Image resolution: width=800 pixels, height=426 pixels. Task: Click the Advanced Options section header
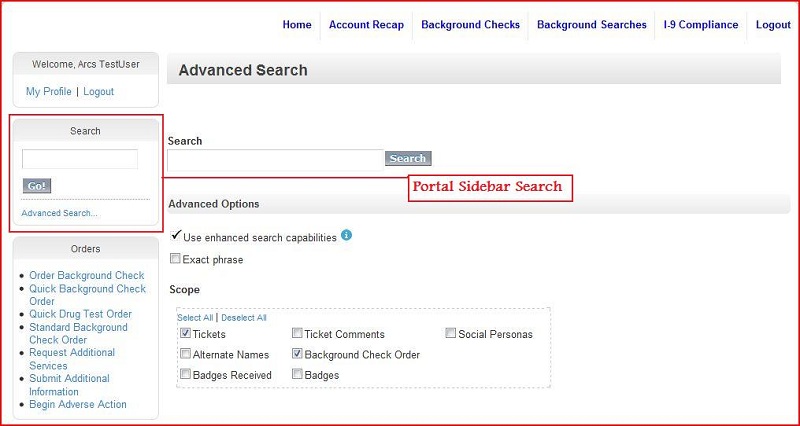pyautogui.click(x=479, y=204)
